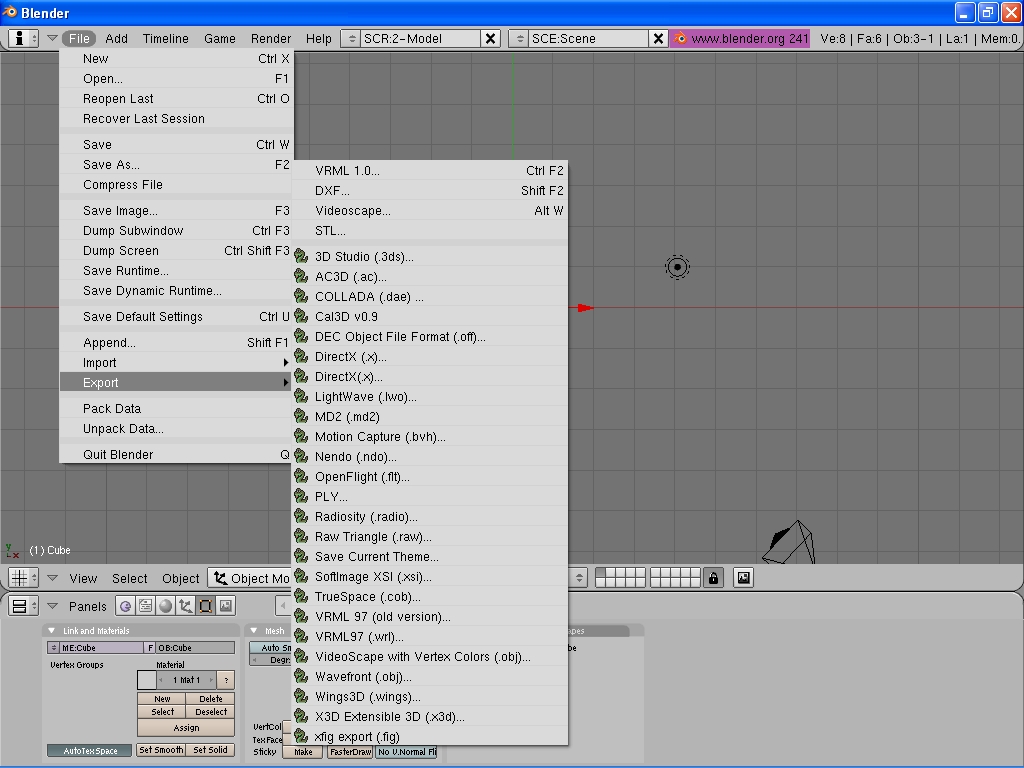This screenshot has width=1024, height=768.
Task: Choose DXF... export entry
Action: pos(430,191)
